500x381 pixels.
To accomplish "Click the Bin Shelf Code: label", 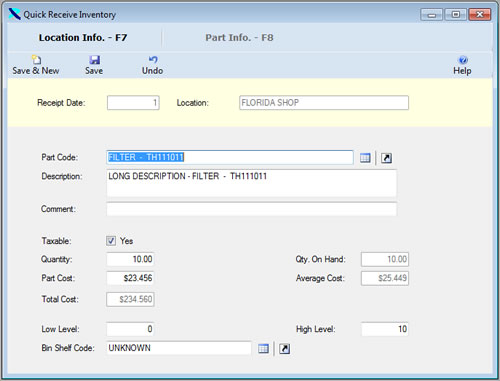I will point(68,348).
